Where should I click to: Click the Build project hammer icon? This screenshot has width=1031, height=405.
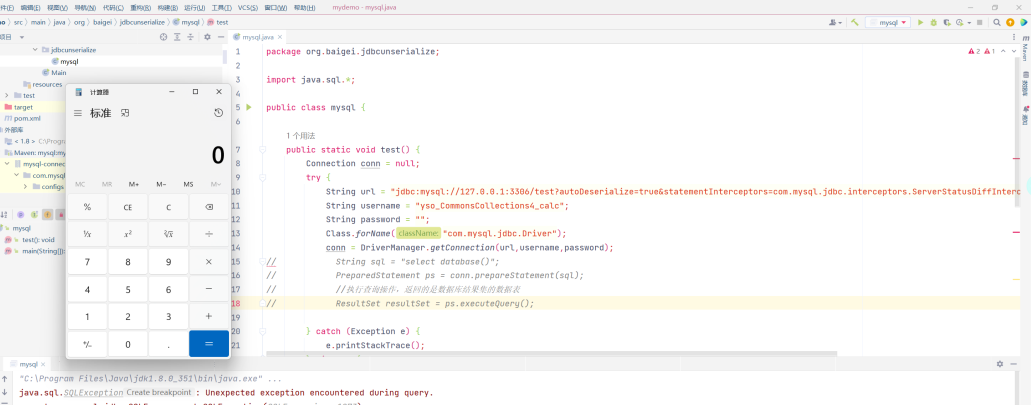[855, 22]
